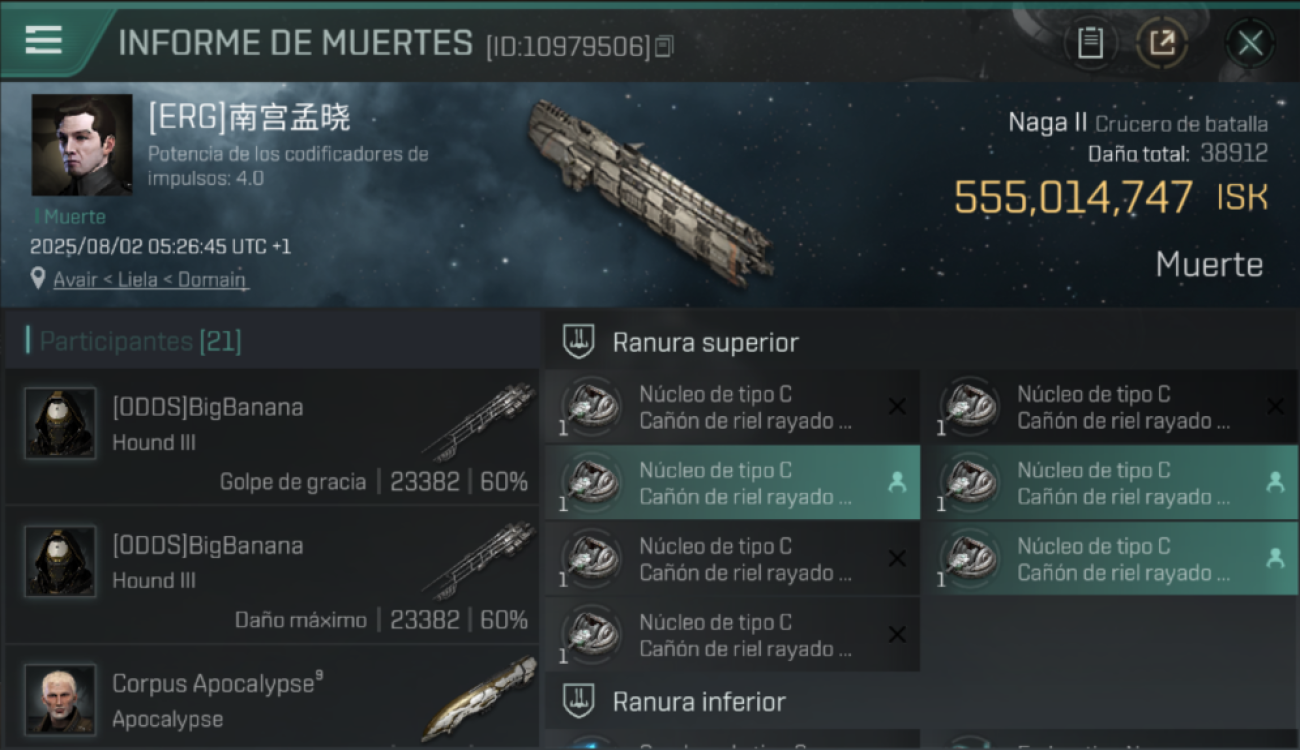Tap the share export icon
The width and height of the screenshot is (1300, 750).
(x=1162, y=43)
